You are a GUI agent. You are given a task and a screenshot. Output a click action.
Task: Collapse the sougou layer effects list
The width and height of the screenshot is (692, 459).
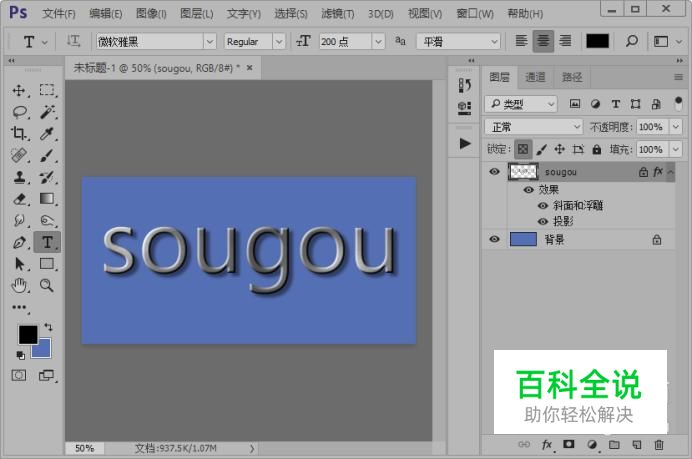coord(670,172)
